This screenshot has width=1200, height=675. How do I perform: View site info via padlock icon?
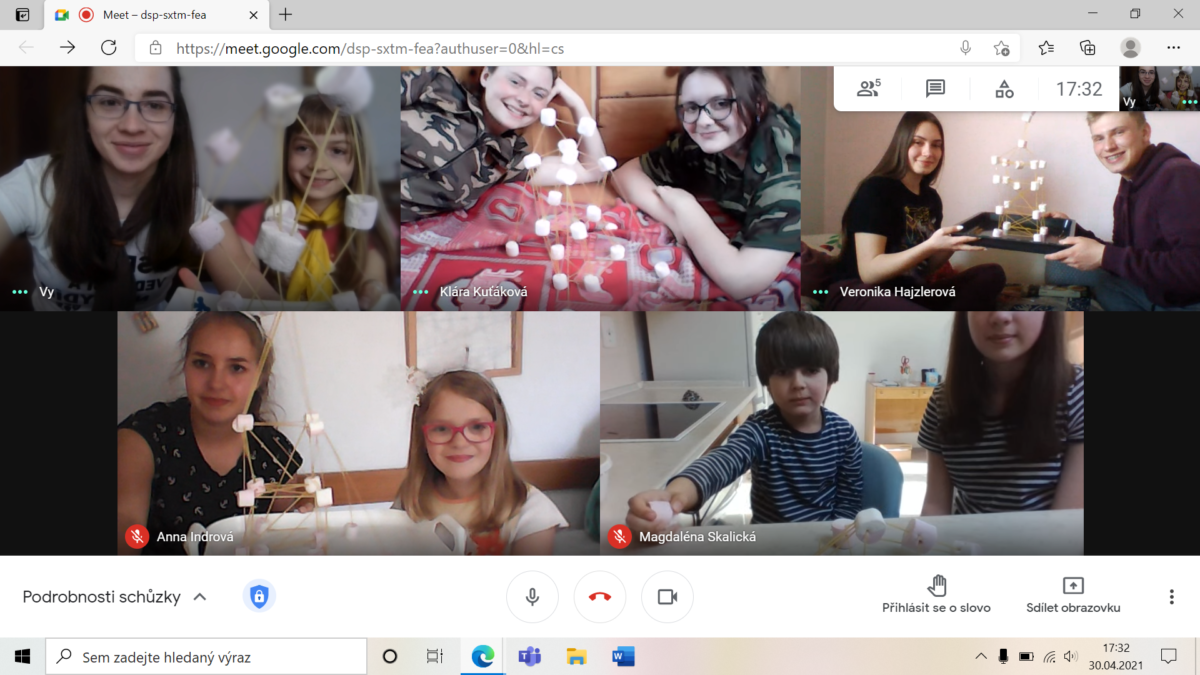click(x=155, y=48)
